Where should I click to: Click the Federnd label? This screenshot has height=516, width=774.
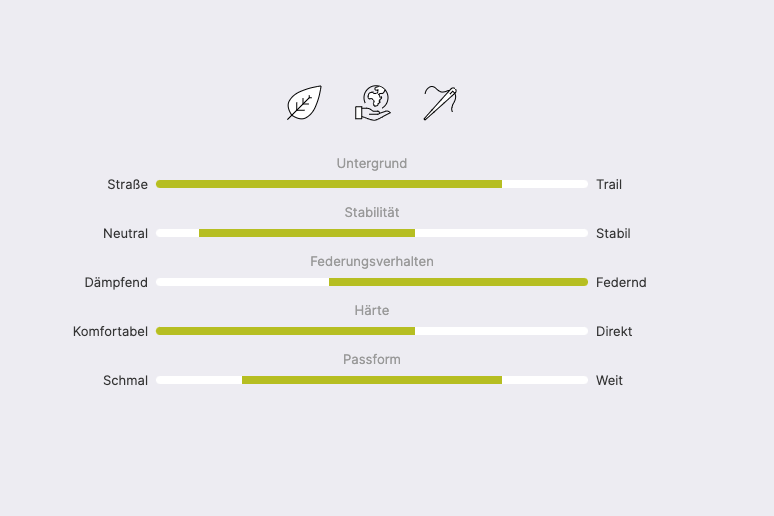tap(621, 282)
